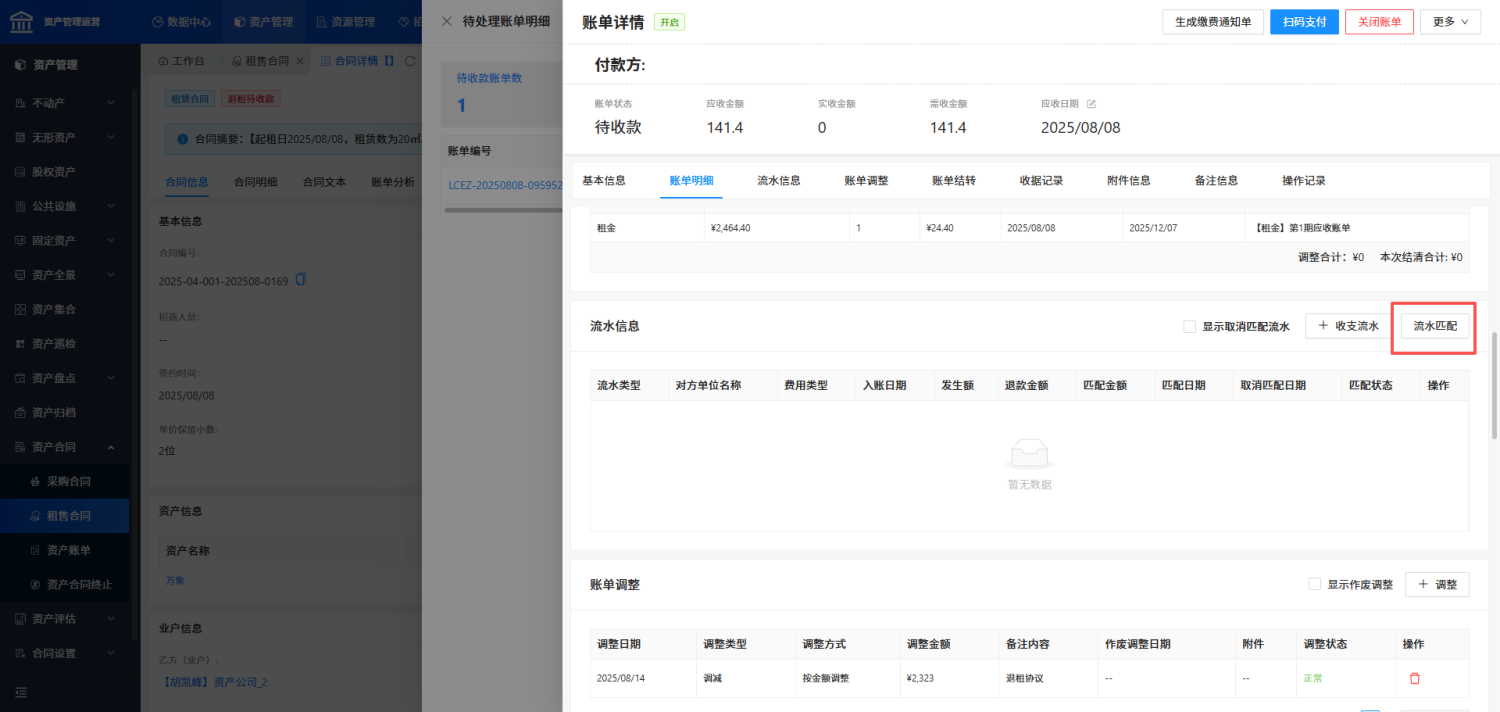This screenshot has height=712, width=1500.
Task: Click the 收支流水 add button
Action: click(x=1348, y=326)
